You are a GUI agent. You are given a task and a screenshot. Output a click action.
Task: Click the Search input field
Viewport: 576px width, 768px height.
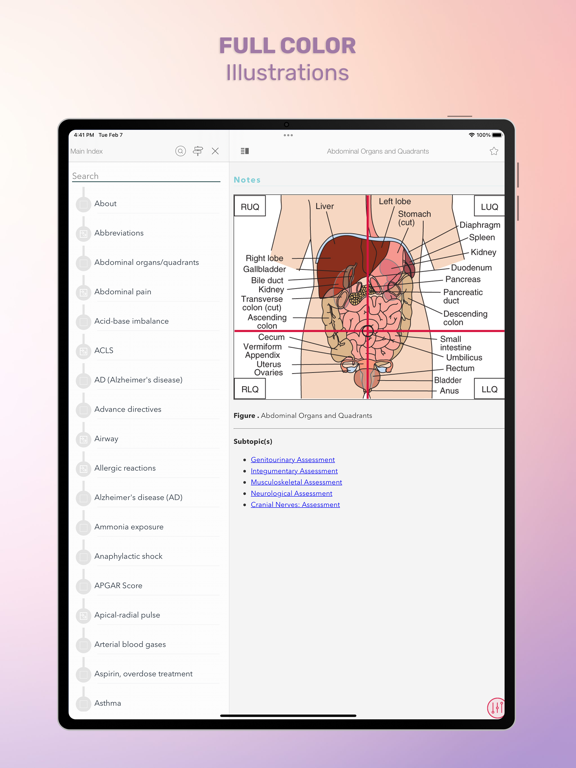coord(146,176)
